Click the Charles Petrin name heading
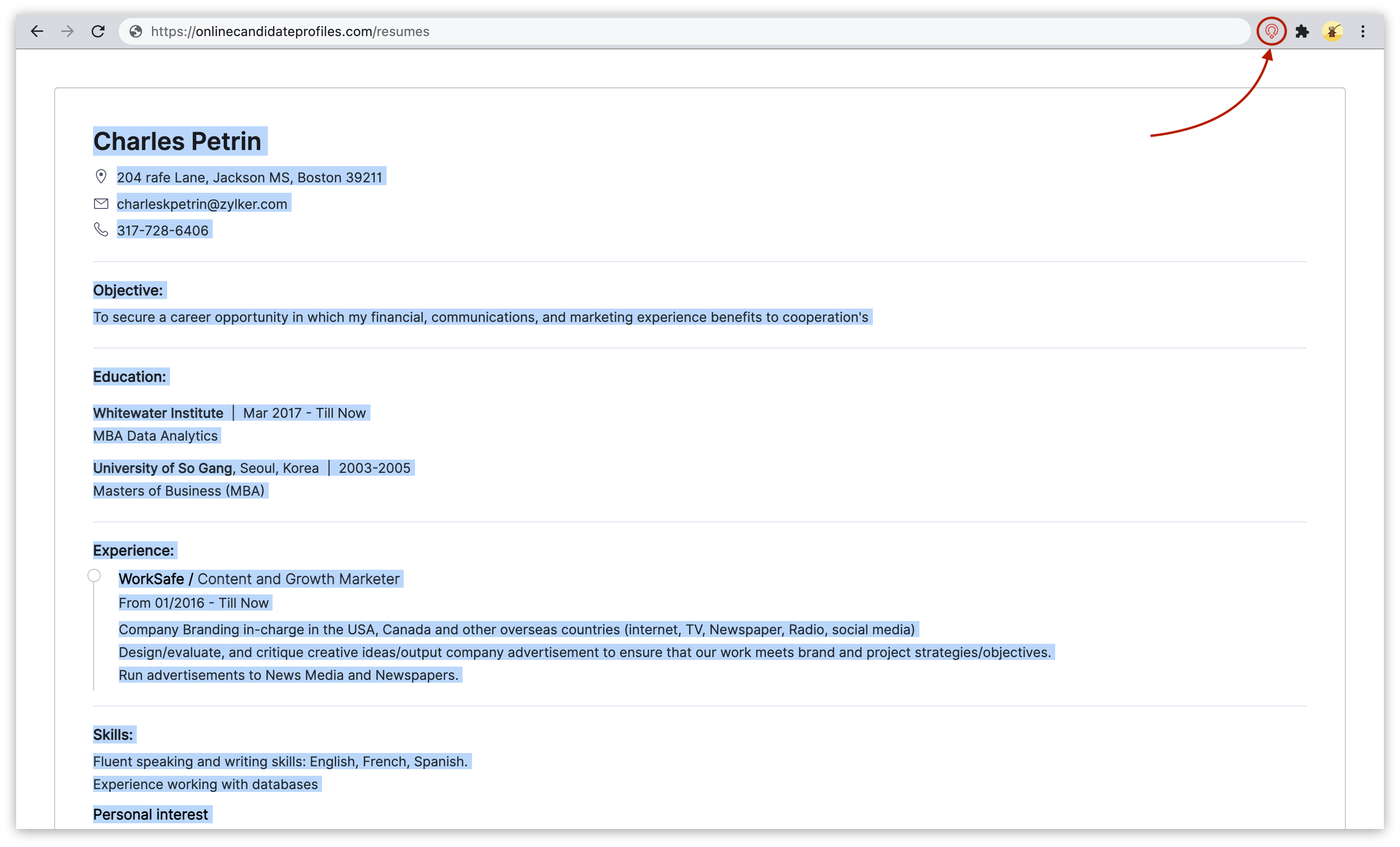The height and width of the screenshot is (847, 1400). [x=177, y=141]
